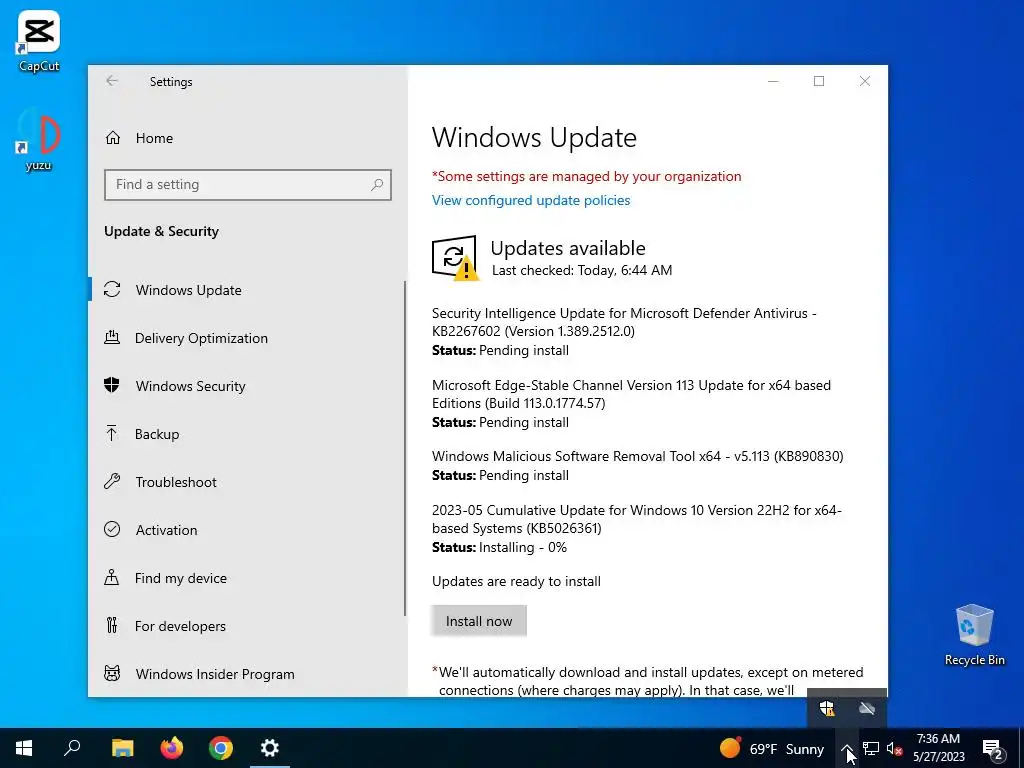This screenshot has height=768, width=1024.
Task: Click View configured update policies link
Action: pos(531,200)
